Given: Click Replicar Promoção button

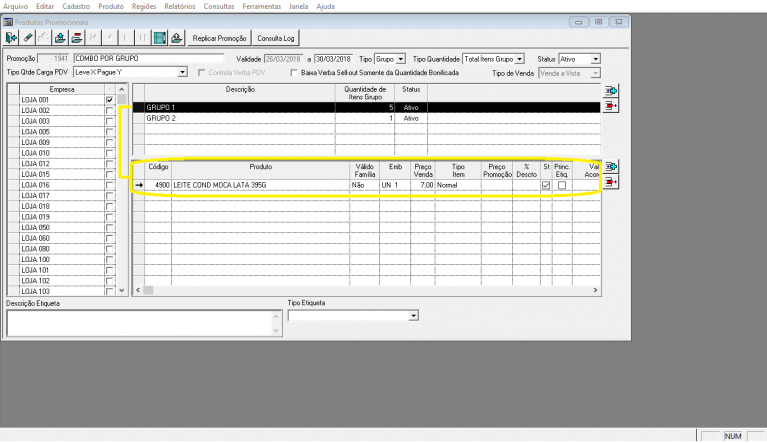Looking at the screenshot, I should (x=219, y=38).
